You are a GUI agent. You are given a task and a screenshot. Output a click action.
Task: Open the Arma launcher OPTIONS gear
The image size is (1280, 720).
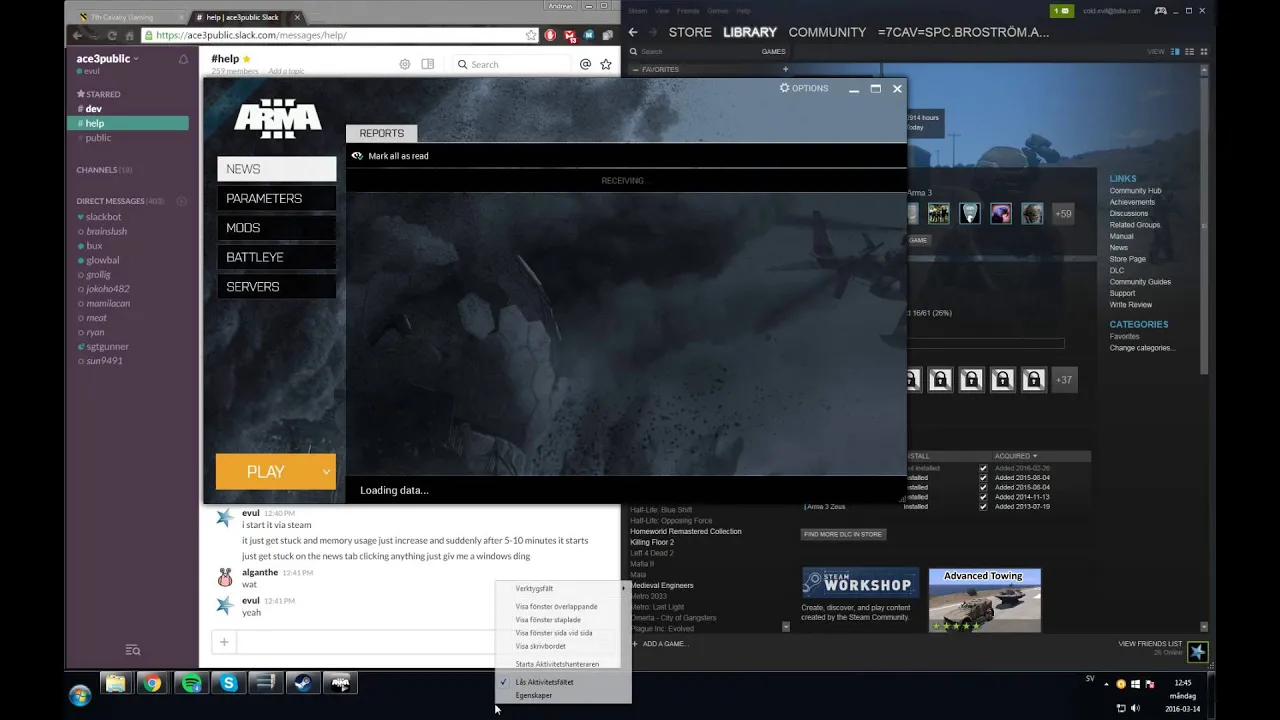[785, 88]
